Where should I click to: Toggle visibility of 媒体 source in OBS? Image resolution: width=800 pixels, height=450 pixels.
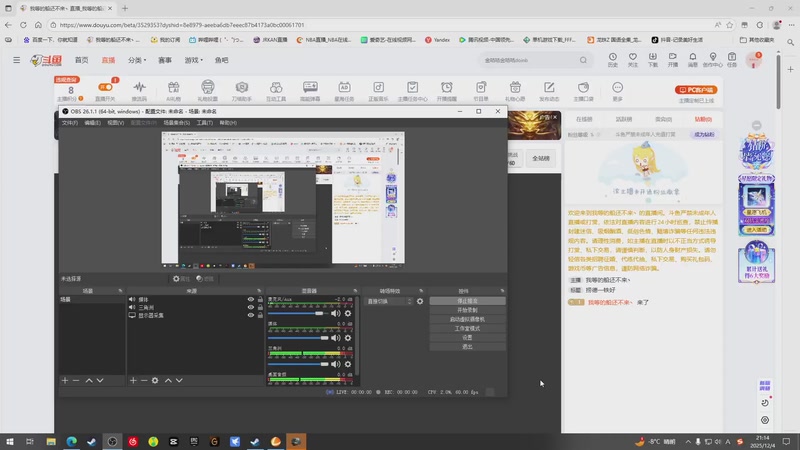pyautogui.click(x=251, y=299)
